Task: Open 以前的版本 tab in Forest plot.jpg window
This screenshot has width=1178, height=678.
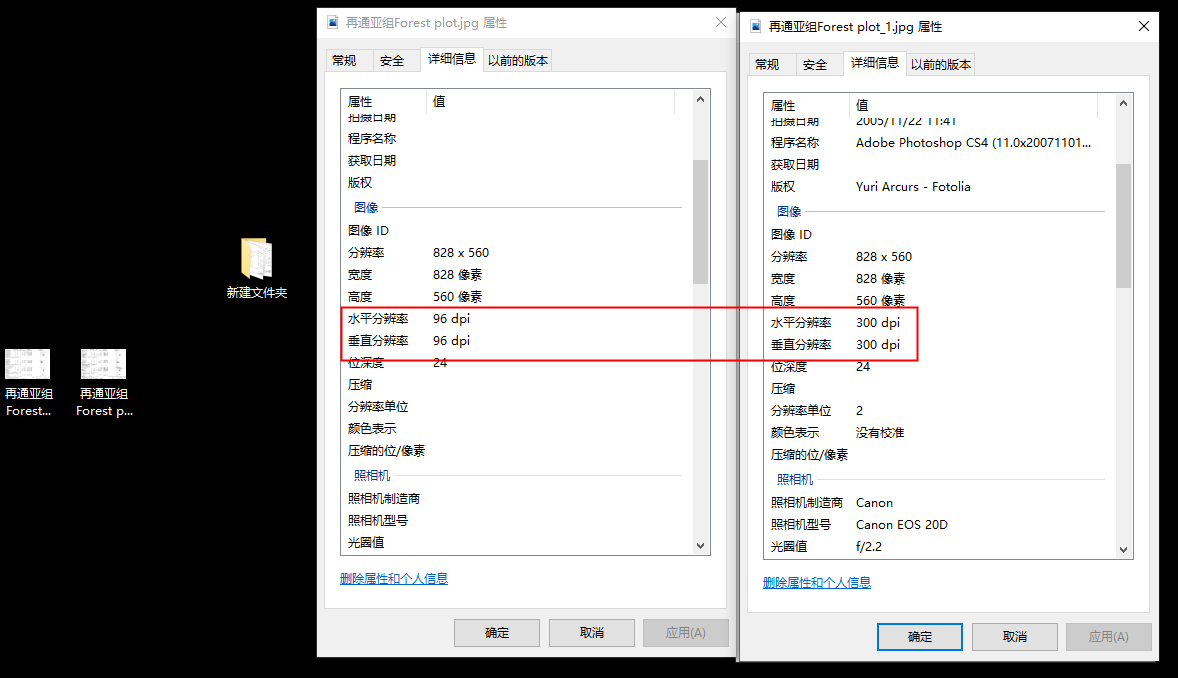Action: 518,61
